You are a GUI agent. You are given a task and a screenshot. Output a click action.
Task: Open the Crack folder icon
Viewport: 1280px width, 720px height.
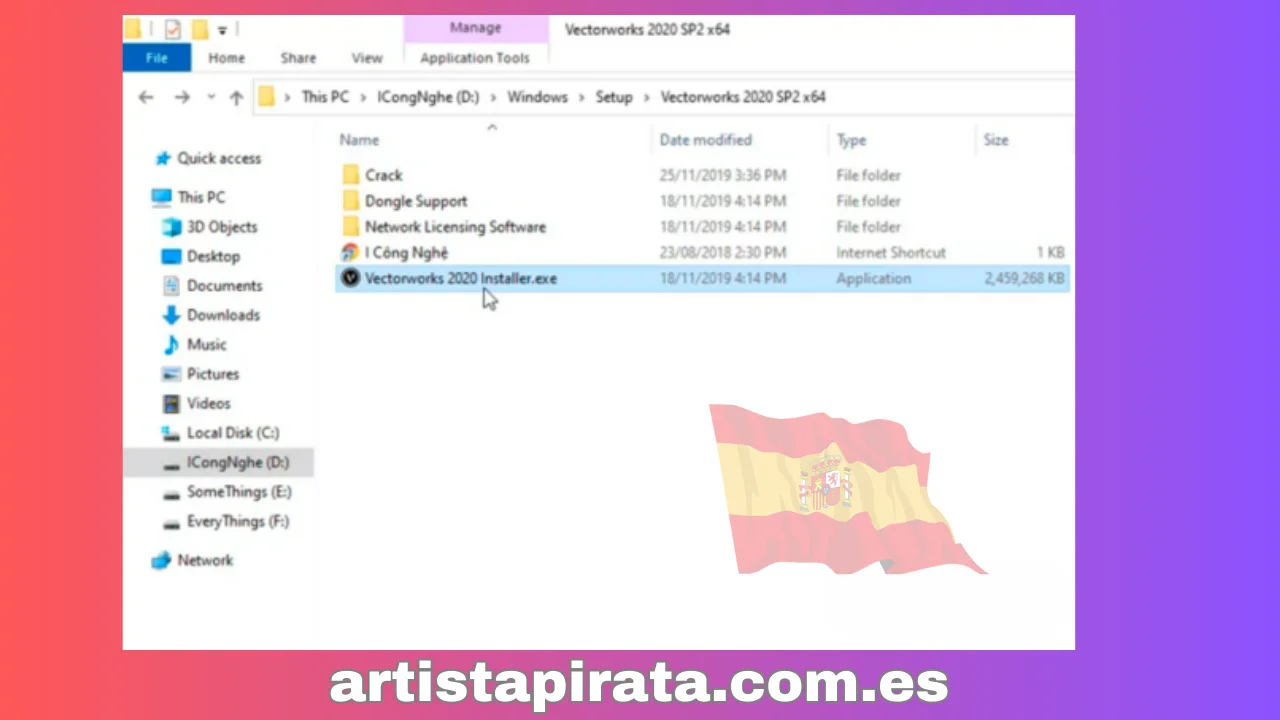350,175
